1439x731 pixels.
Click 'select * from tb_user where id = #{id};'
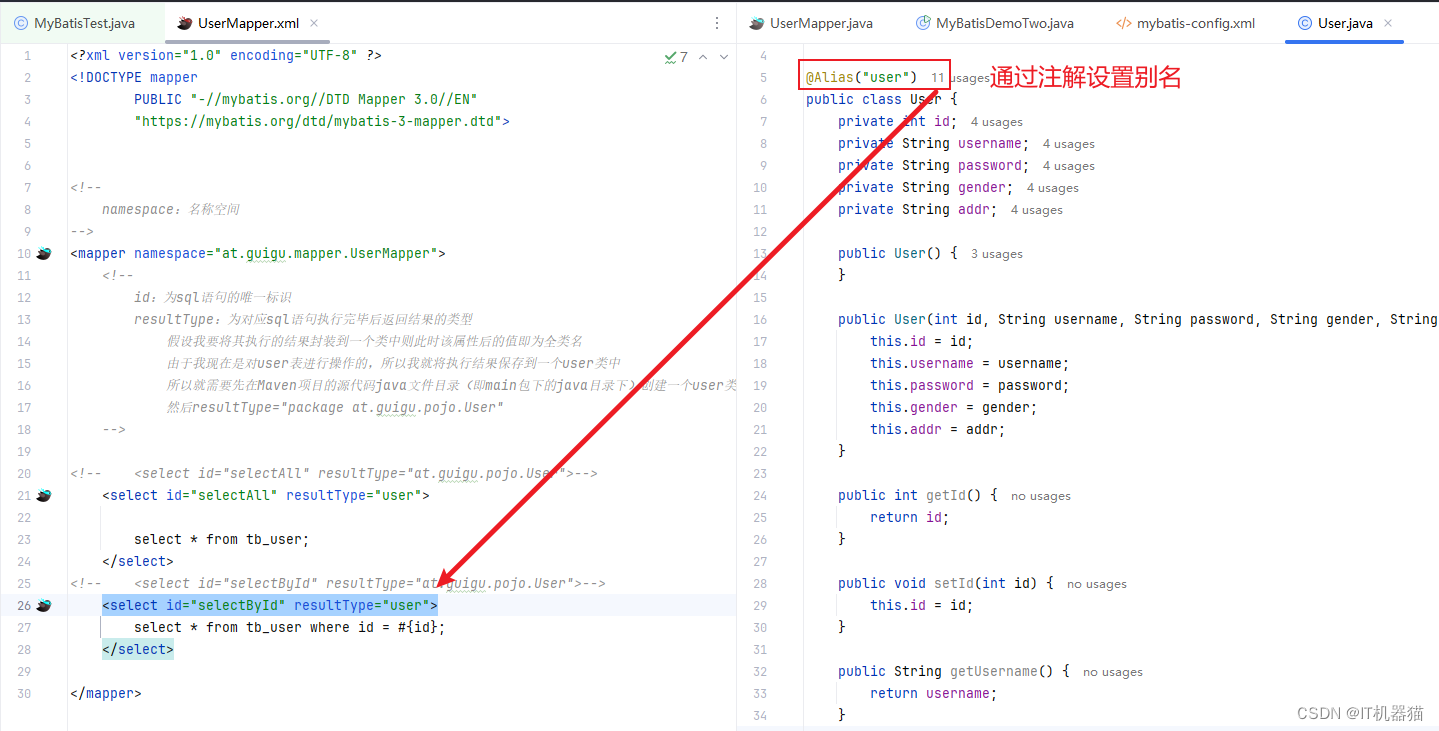[x=290, y=628]
